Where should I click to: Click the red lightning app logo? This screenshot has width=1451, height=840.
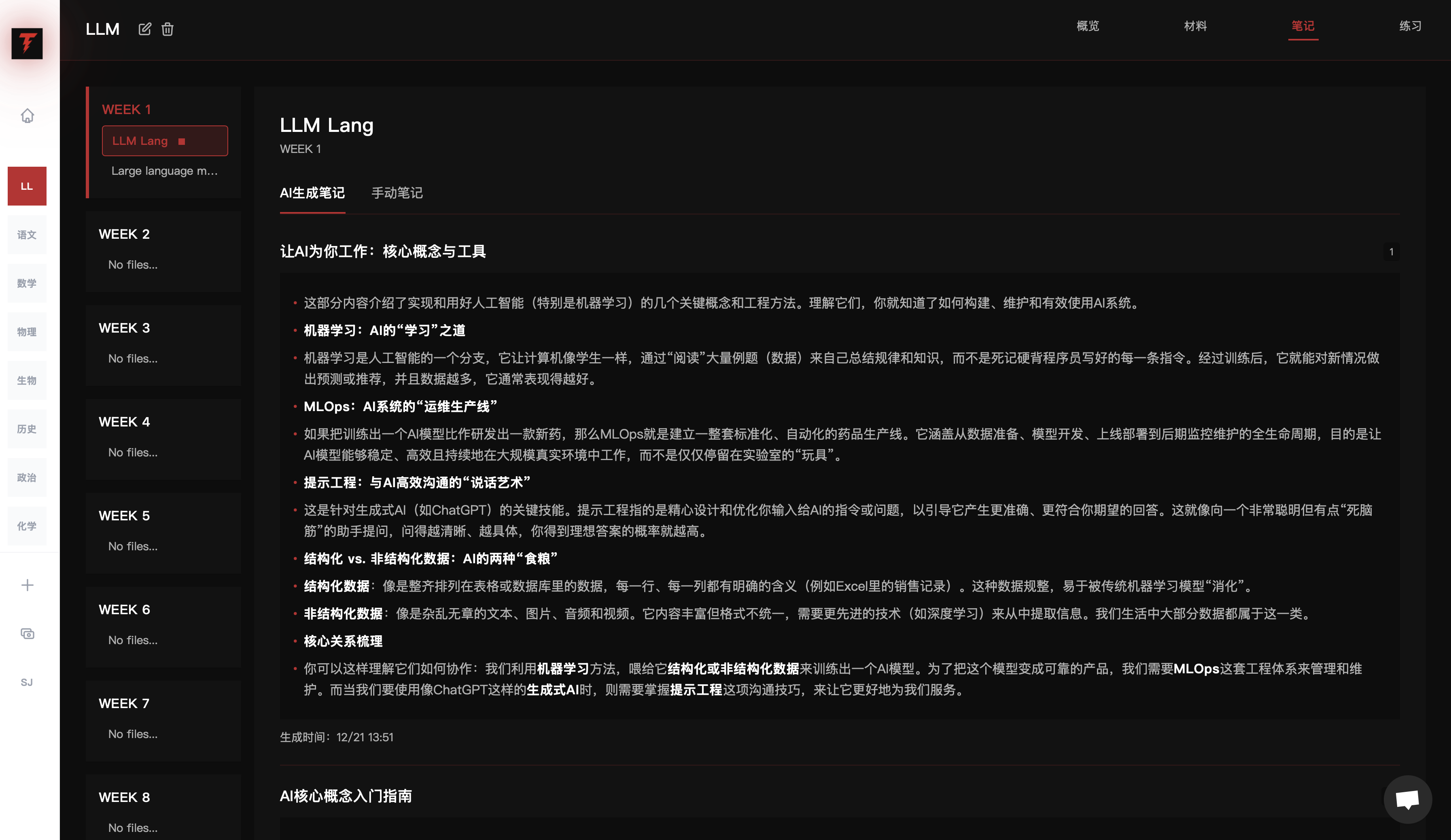[27, 43]
